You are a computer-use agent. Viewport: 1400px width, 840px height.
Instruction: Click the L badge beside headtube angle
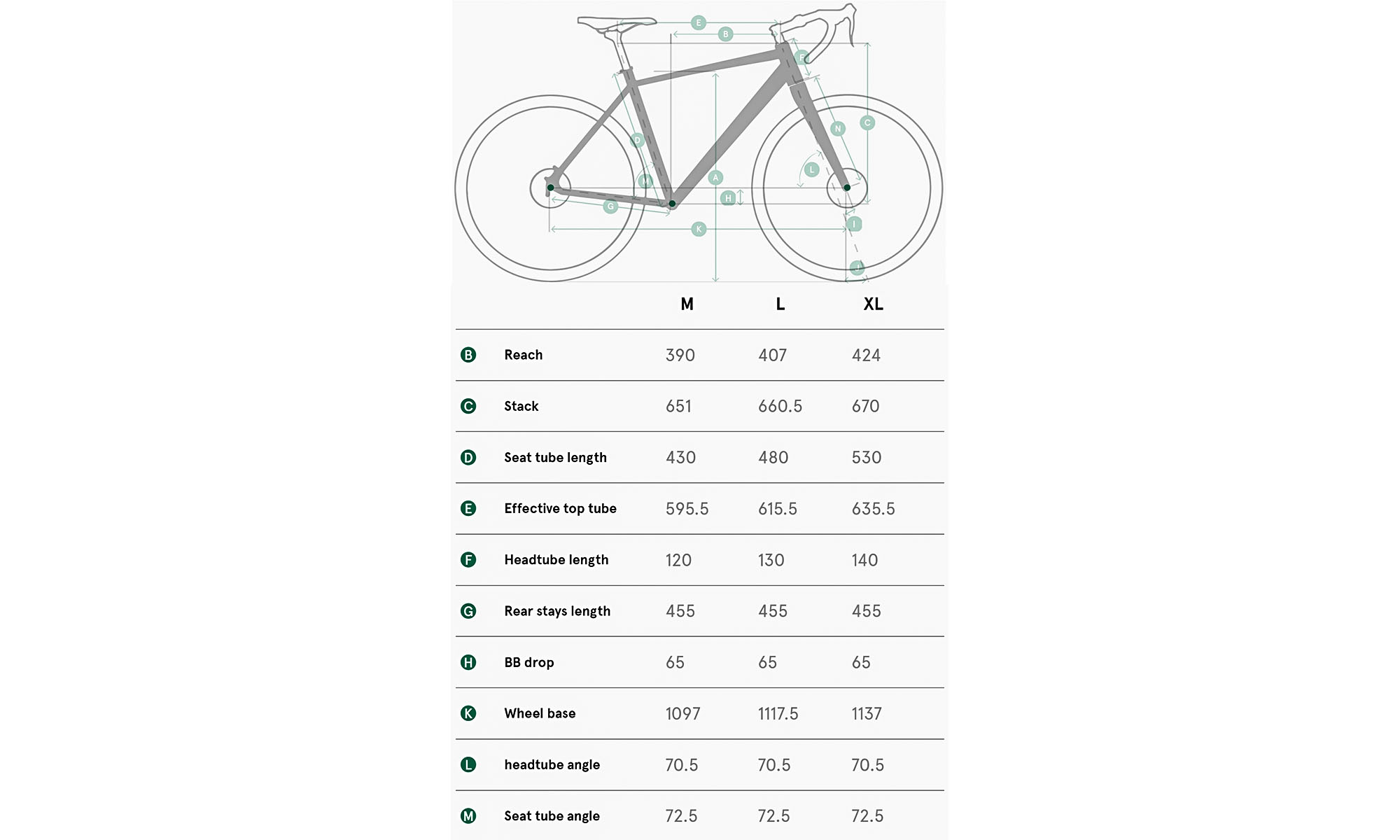coord(468,764)
